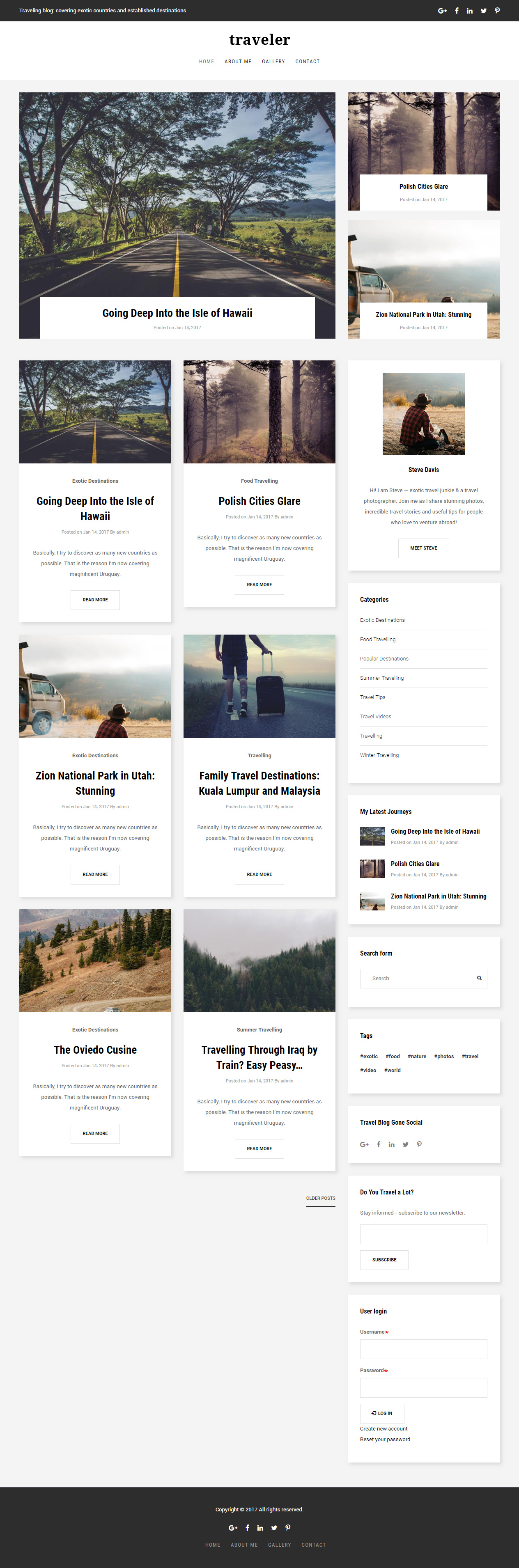Viewport: 519px width, 1568px height.
Task: Open Google Plus icon in top header bar
Action: pos(442,10)
